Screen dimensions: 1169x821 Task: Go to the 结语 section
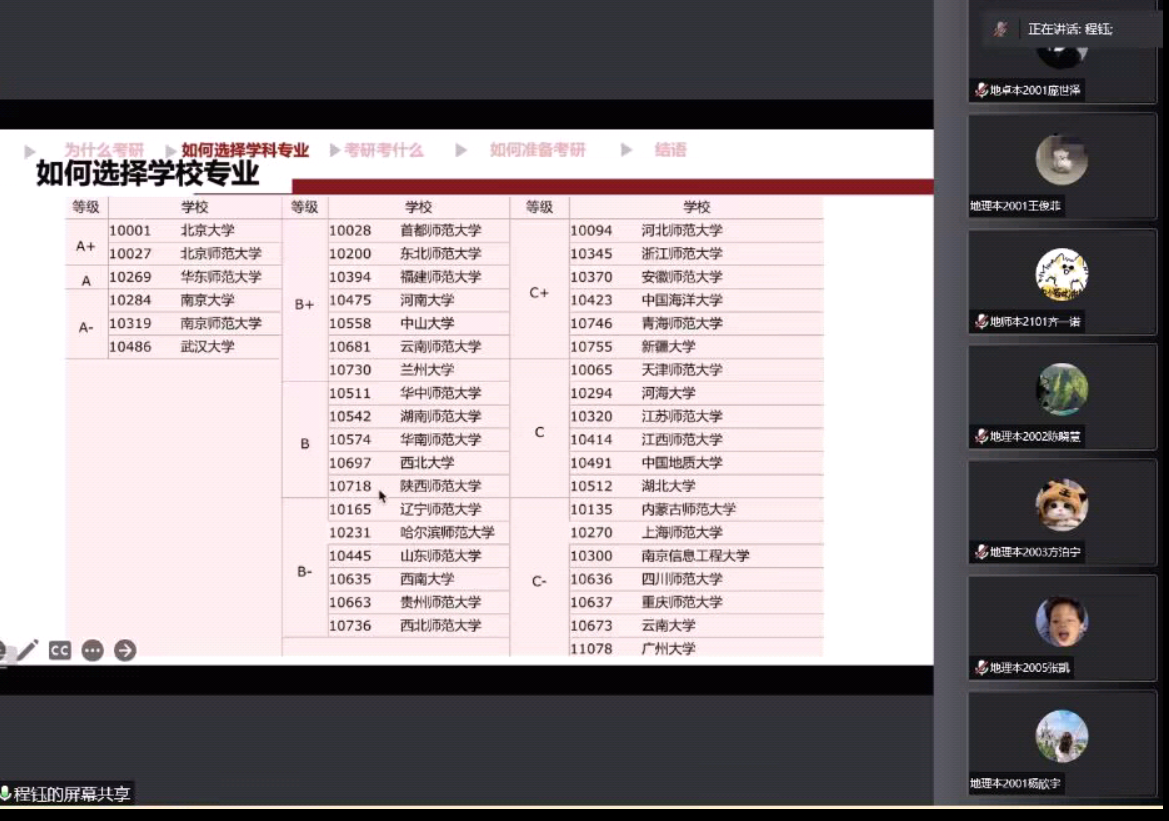[670, 150]
